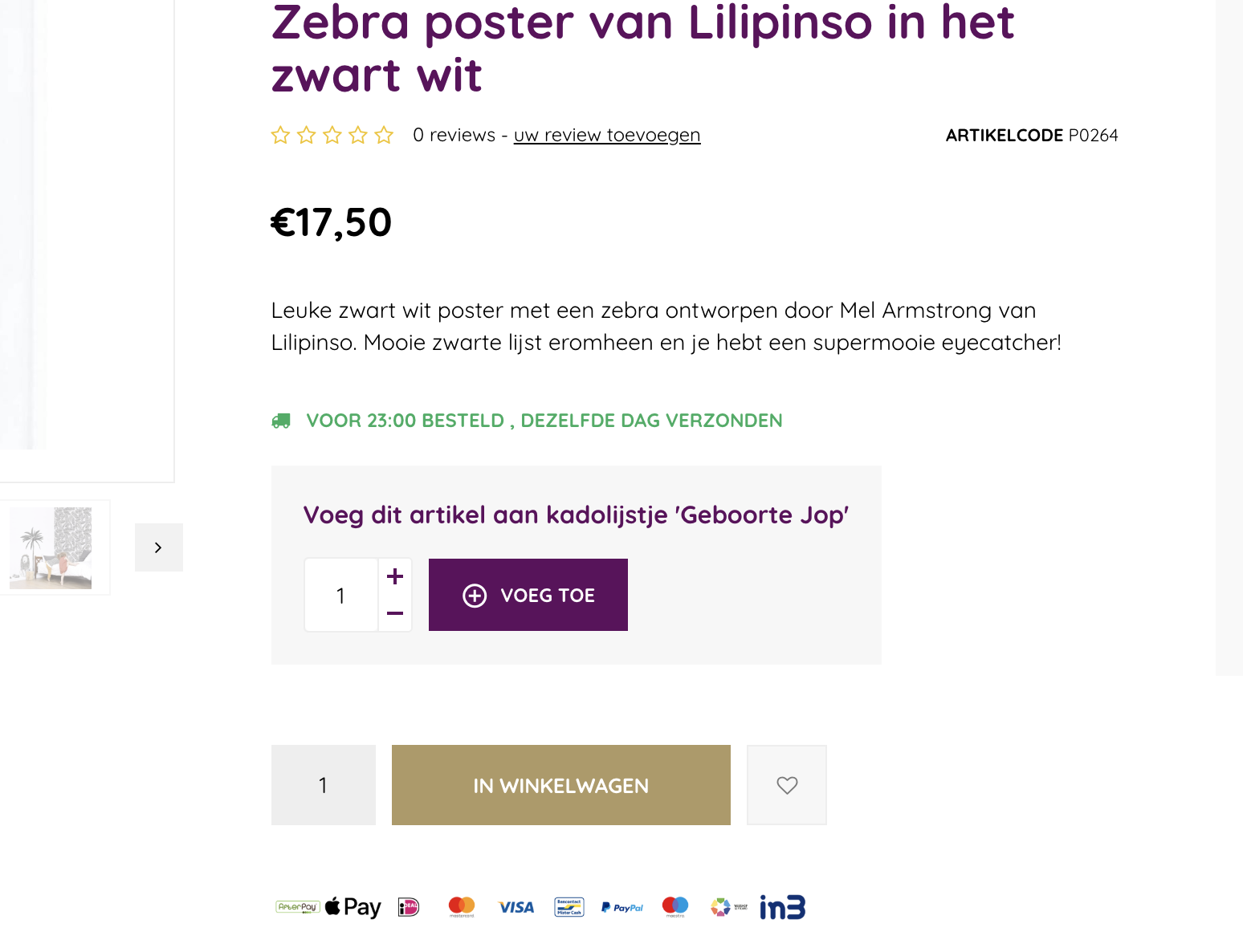The image size is (1243, 952).
Task: Open the 'uw review toevoegen' link
Action: pos(607,135)
